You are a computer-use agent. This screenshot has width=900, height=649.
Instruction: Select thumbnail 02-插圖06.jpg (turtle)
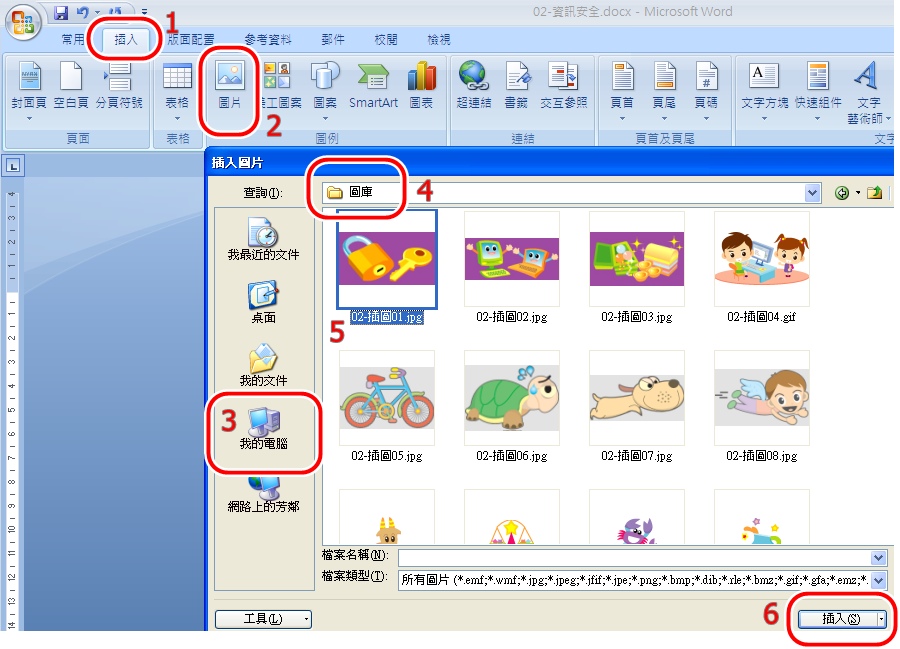point(511,398)
